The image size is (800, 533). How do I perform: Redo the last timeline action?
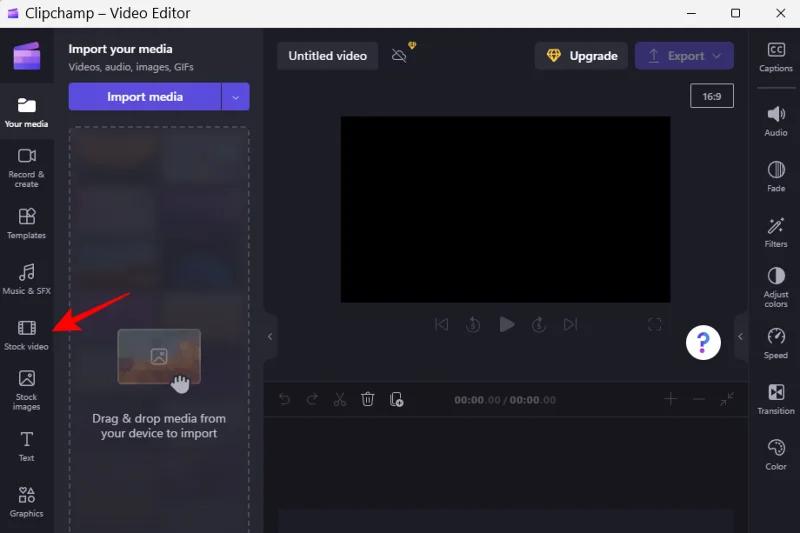[x=312, y=399]
